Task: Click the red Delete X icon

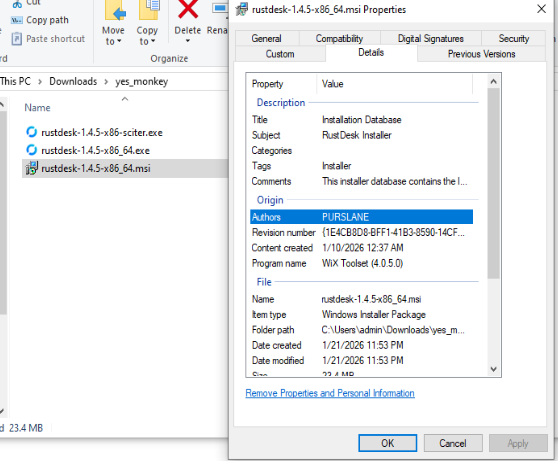Action: (188, 9)
